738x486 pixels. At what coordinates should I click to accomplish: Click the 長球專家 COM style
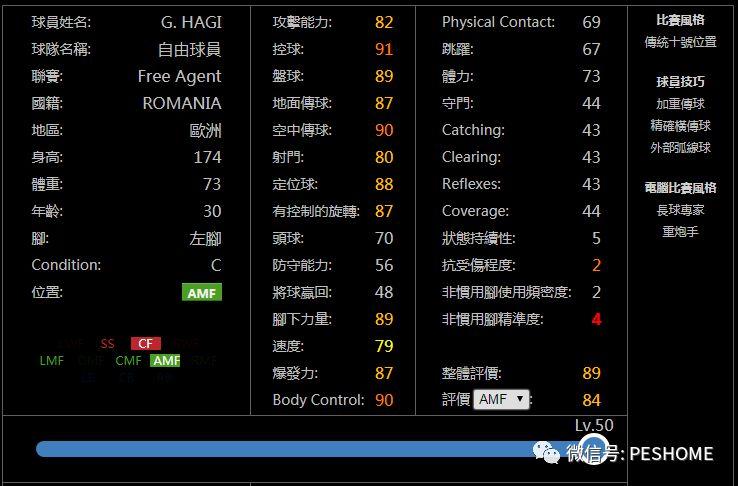[681, 210]
